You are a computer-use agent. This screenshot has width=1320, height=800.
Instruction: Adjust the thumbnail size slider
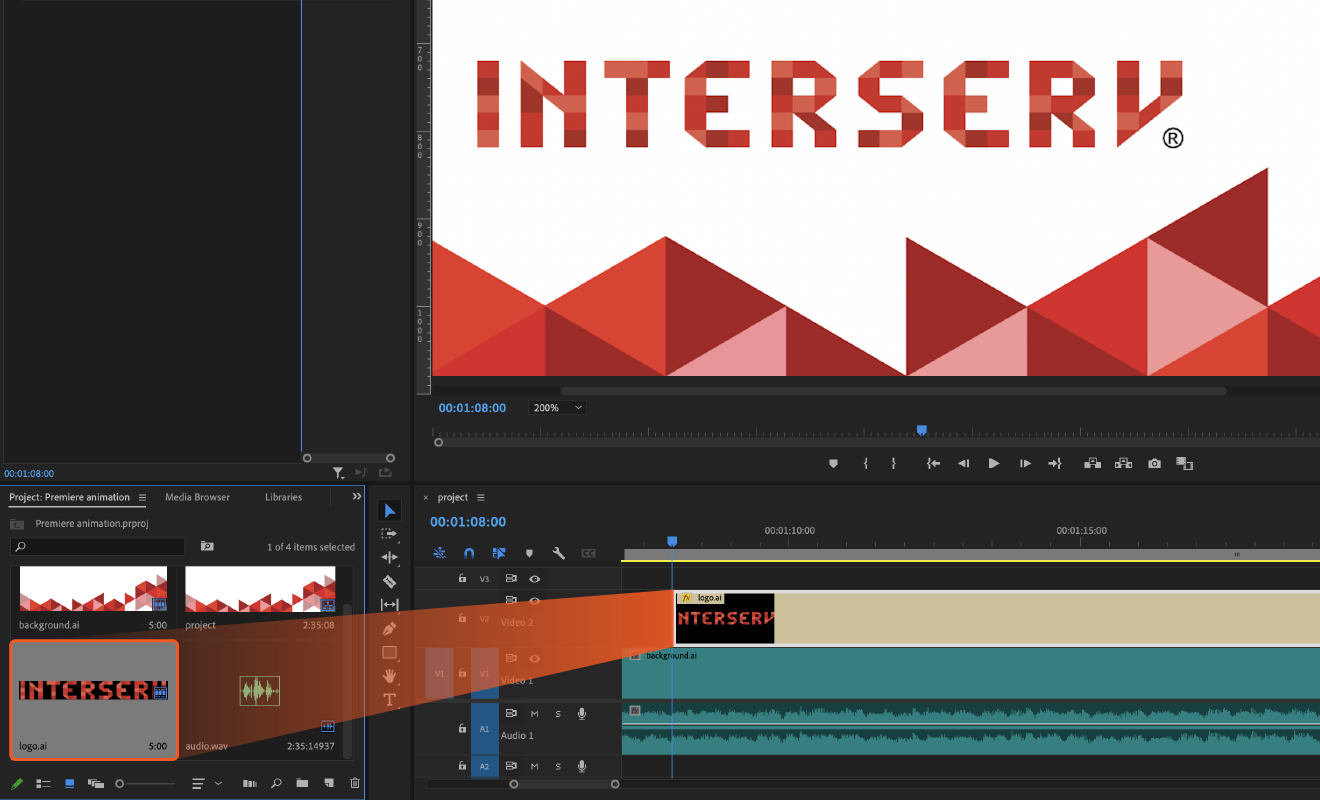pos(120,783)
